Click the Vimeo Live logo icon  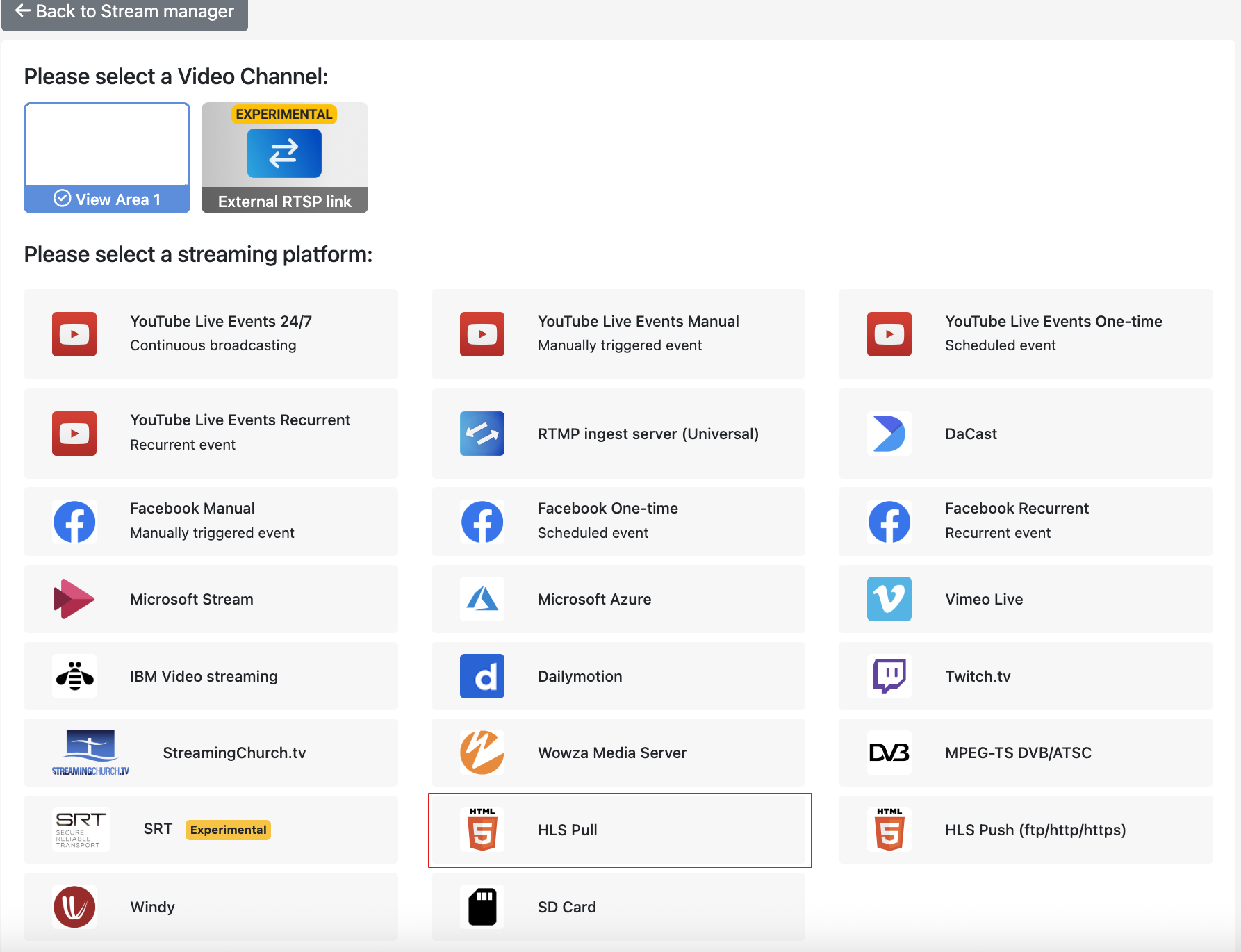[889, 599]
